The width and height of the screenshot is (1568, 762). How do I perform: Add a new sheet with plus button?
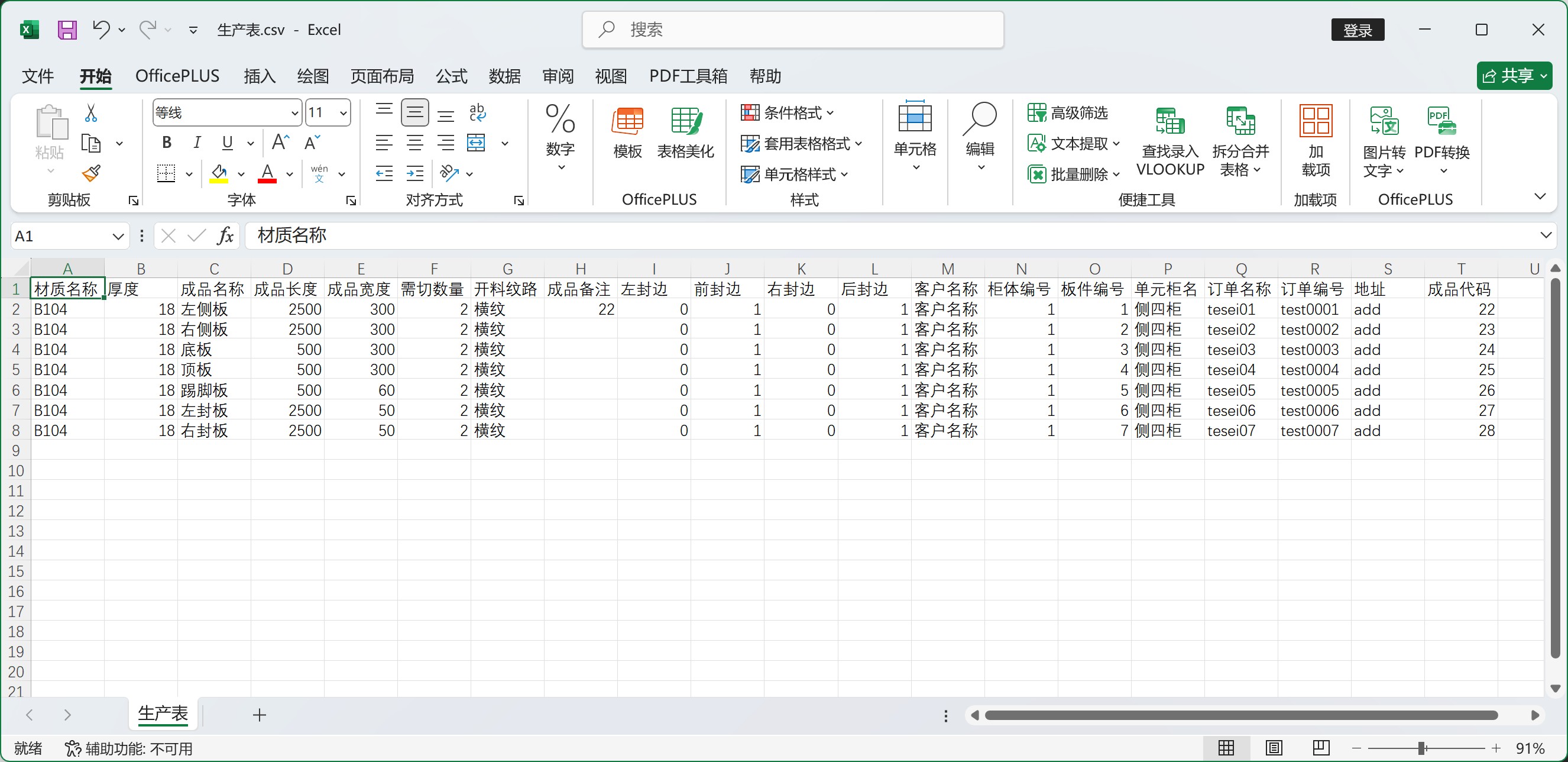[260, 715]
